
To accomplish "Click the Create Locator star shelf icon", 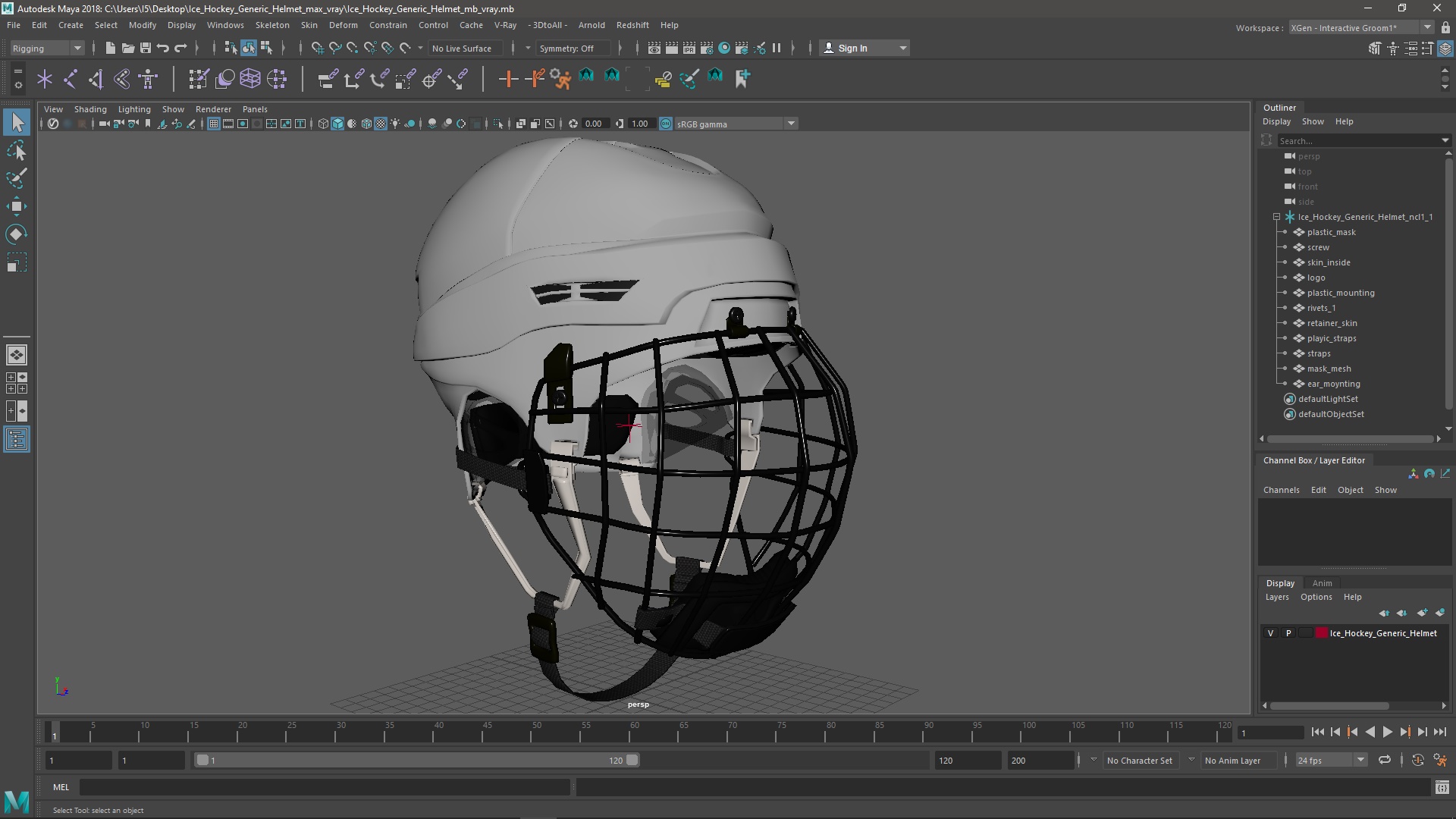I will 45,78.
